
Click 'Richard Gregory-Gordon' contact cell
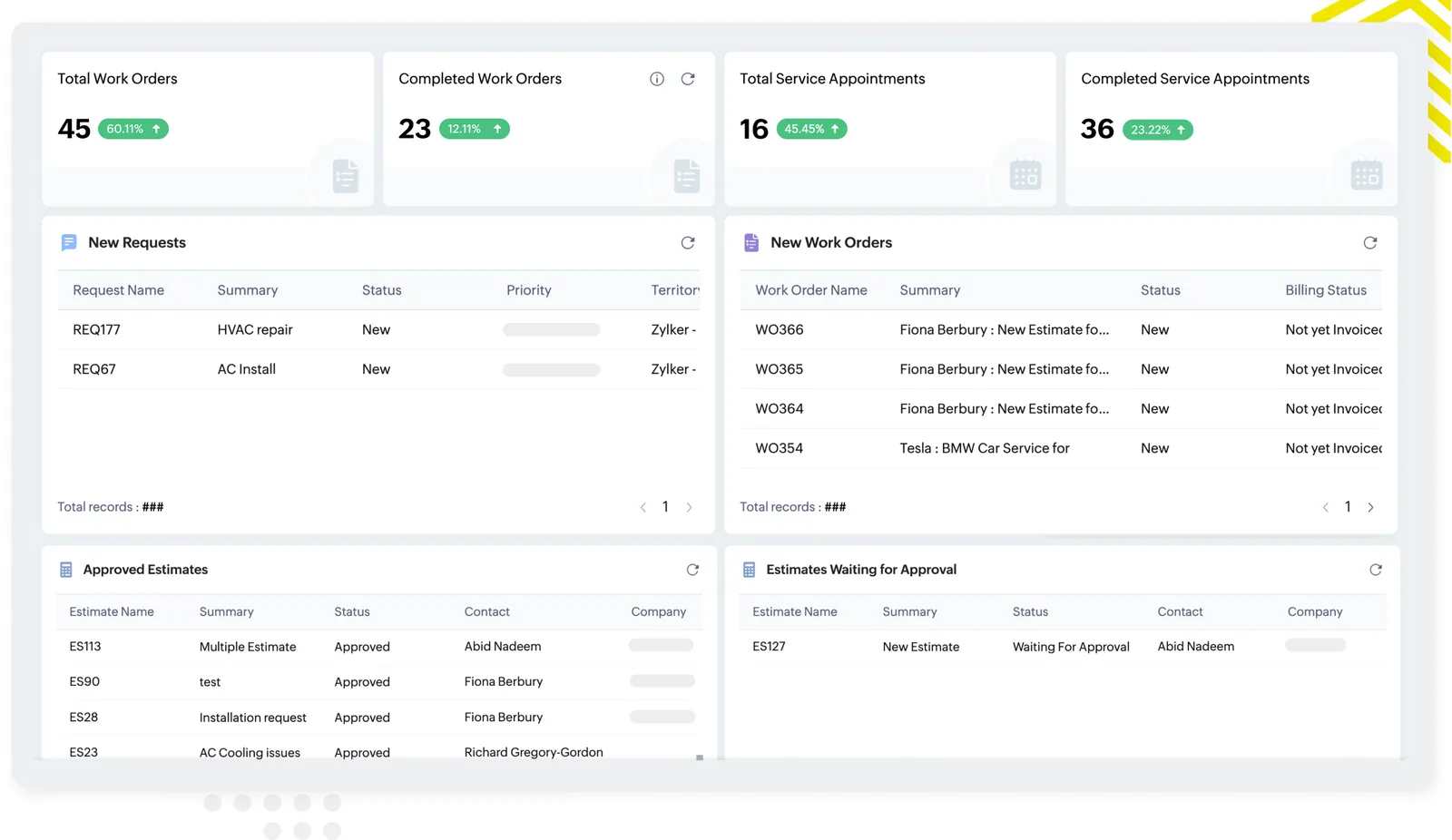pos(534,752)
